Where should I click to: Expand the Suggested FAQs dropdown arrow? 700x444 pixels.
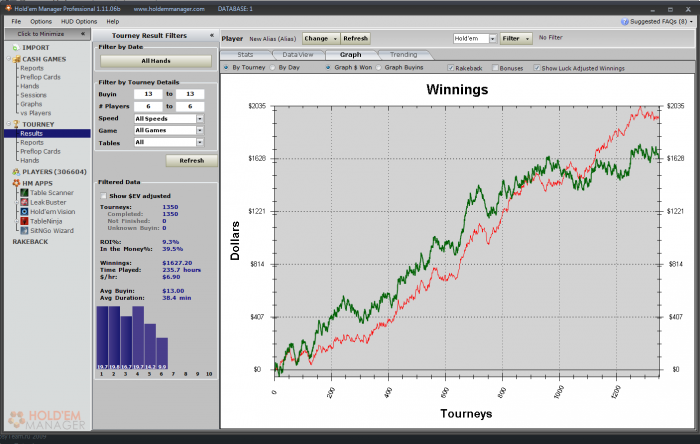pos(692,21)
